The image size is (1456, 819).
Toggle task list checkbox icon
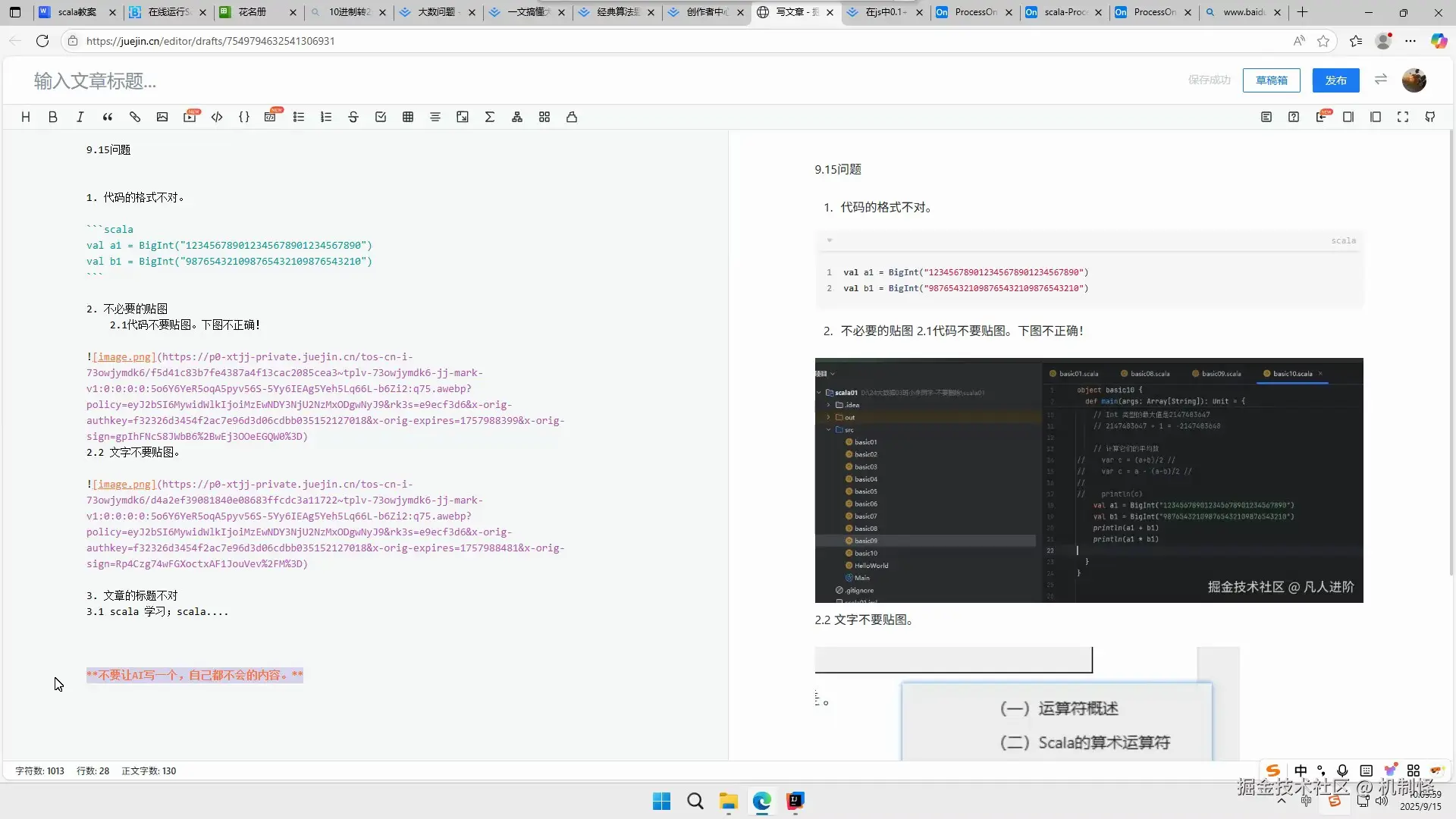coord(381,117)
